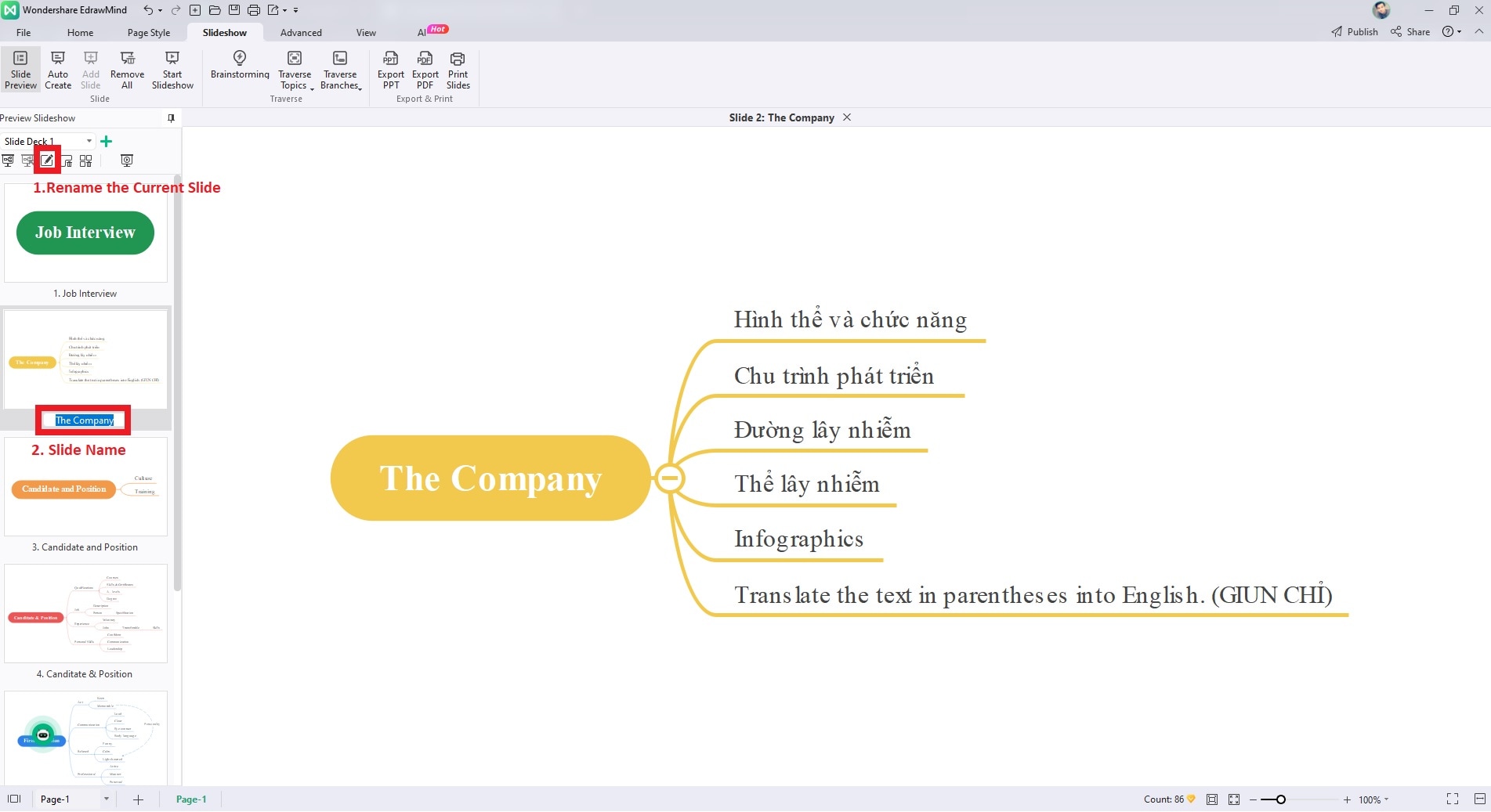
Task: Click Traverse Topics
Action: pyautogui.click(x=295, y=70)
